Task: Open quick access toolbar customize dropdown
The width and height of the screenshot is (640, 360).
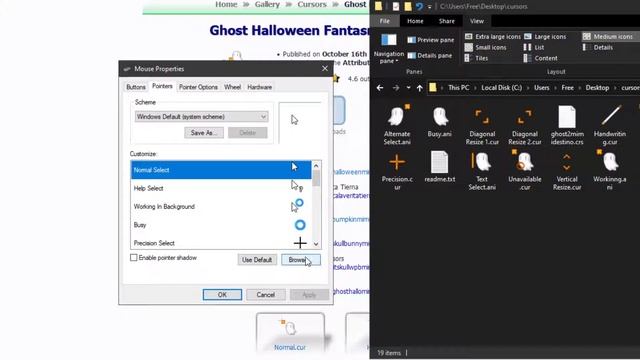Action: 429,7
